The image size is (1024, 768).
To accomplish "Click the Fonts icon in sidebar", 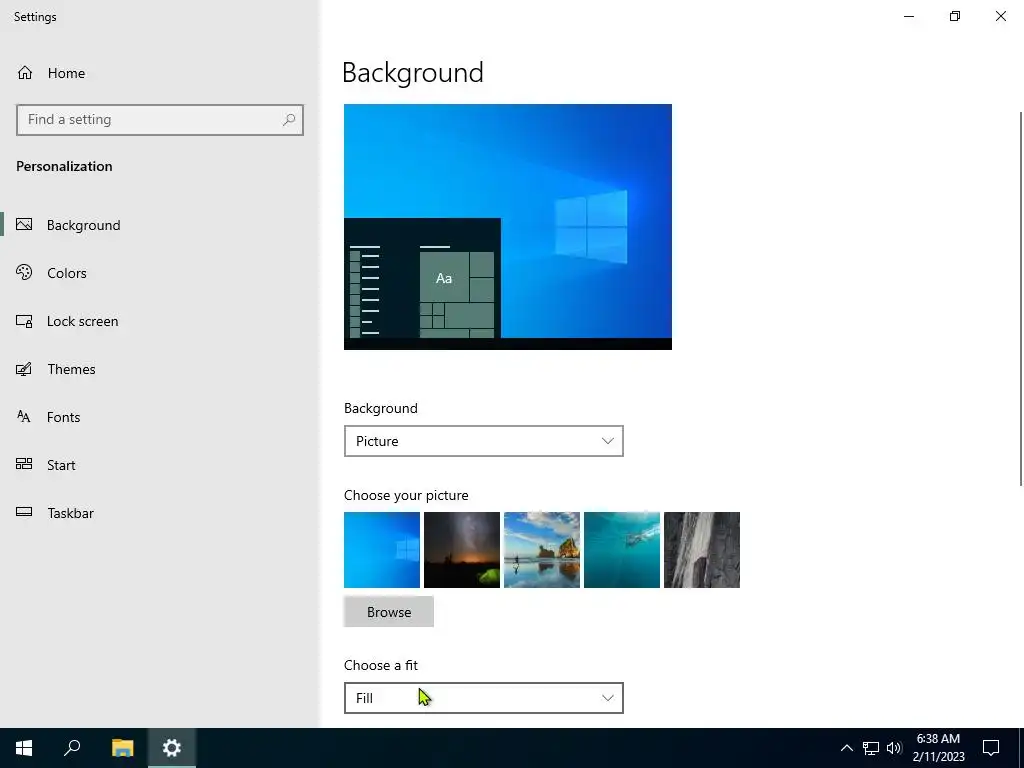I will [x=24, y=417].
